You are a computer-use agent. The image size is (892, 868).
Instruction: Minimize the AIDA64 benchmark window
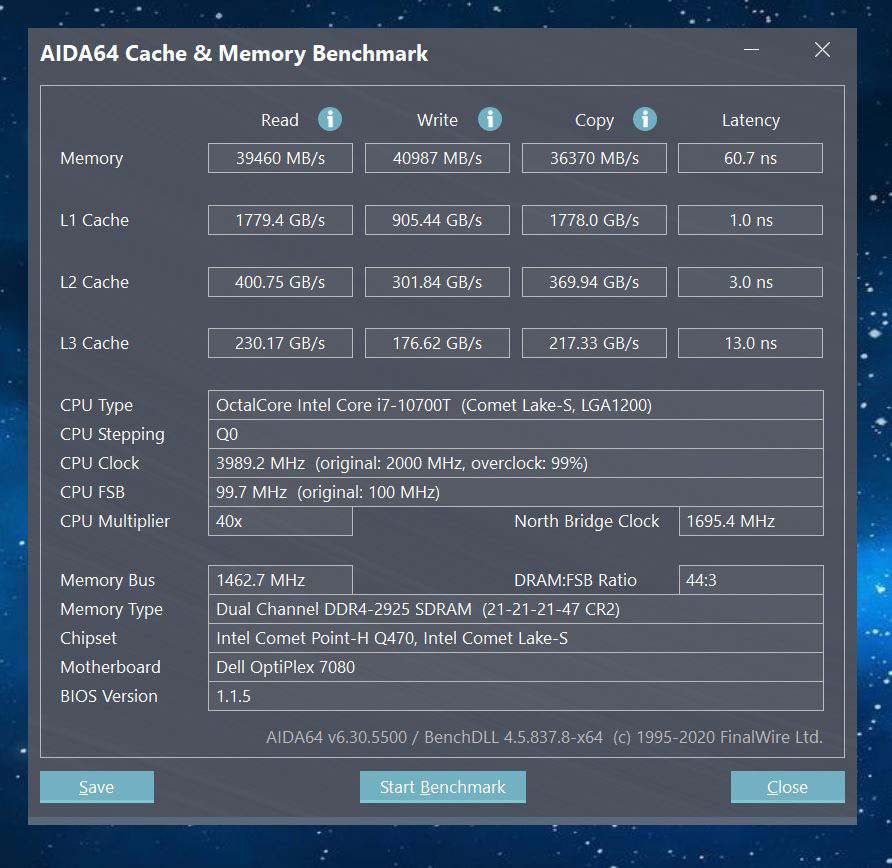click(x=750, y=49)
